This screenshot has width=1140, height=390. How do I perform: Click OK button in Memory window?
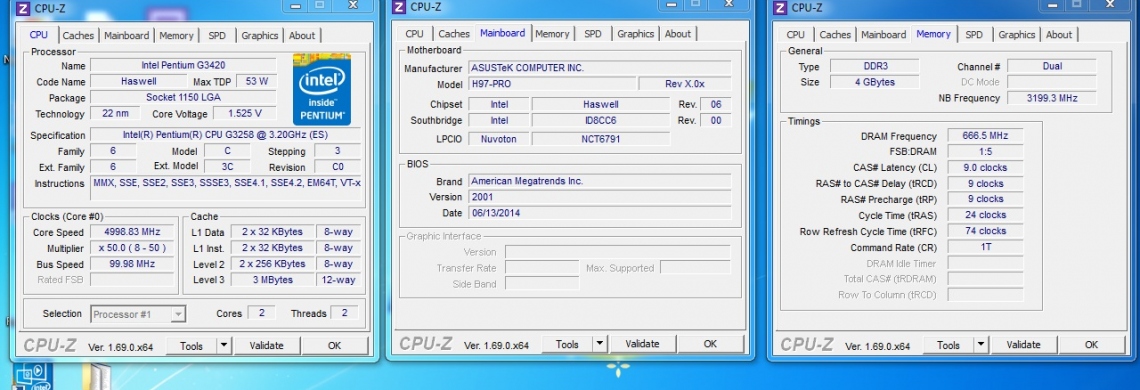[x=1091, y=345]
